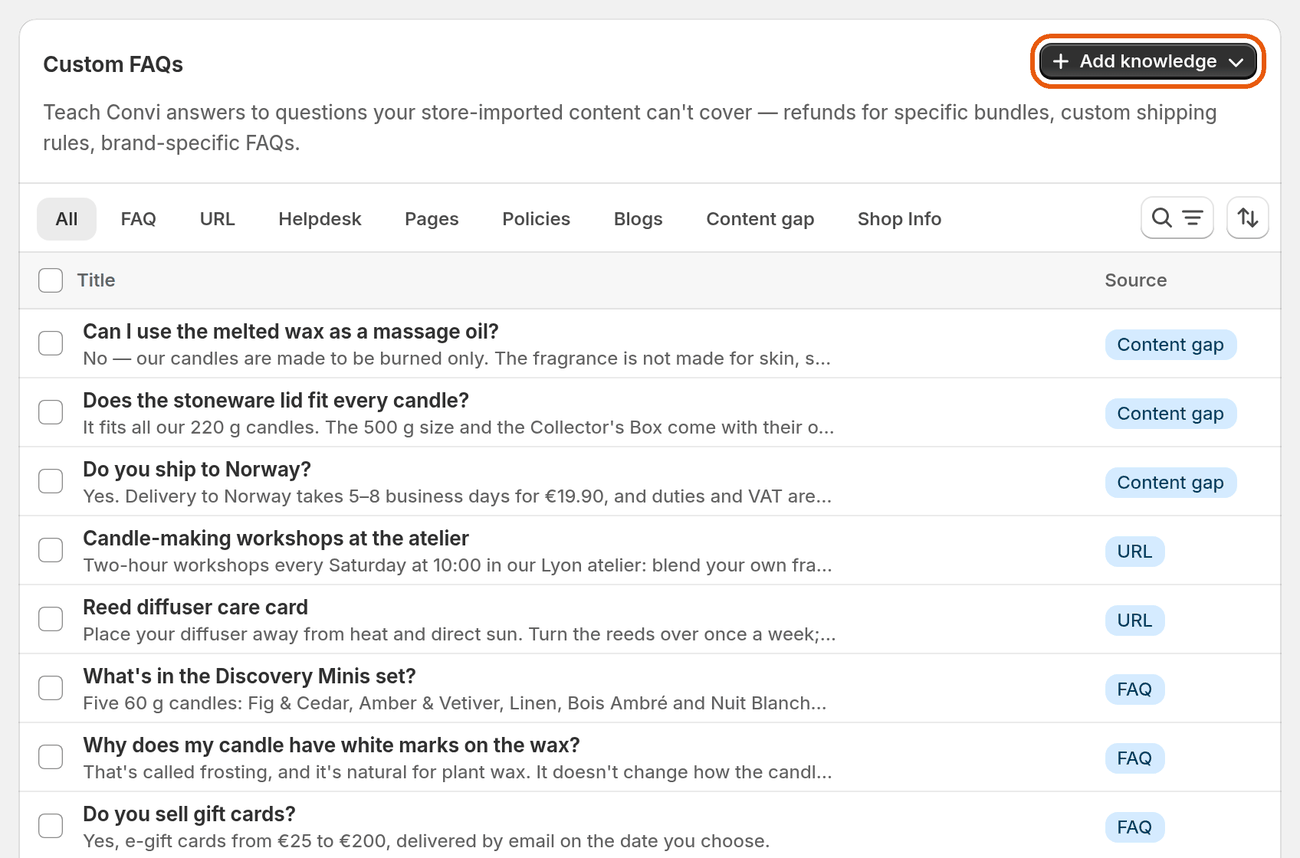Open "What's in the Discovery Minis set?"
Screen dimensions: 1300x858
pos(249,677)
